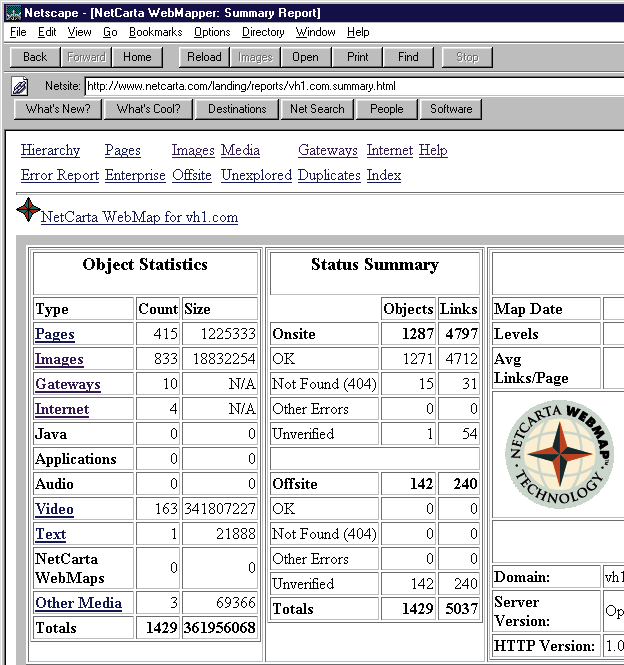
Task: Click into the Netsite URL field
Action: pyautogui.click(x=354, y=87)
